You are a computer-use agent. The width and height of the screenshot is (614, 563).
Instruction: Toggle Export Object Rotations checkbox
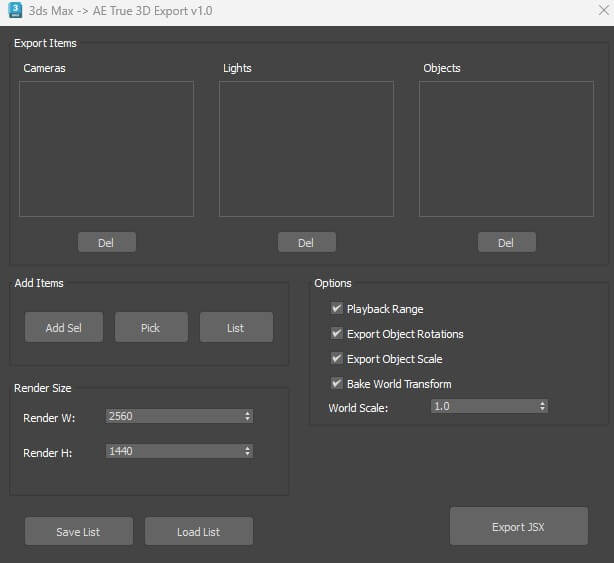tap(337, 334)
